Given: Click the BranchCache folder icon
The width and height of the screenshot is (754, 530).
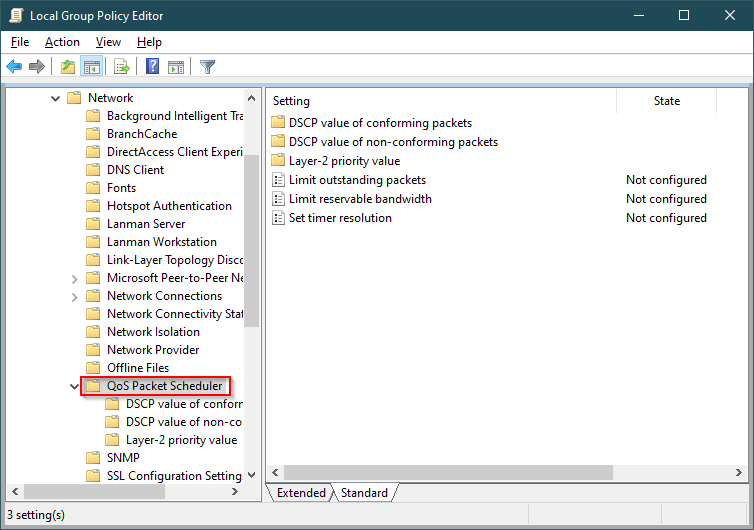Looking at the screenshot, I should (x=93, y=134).
